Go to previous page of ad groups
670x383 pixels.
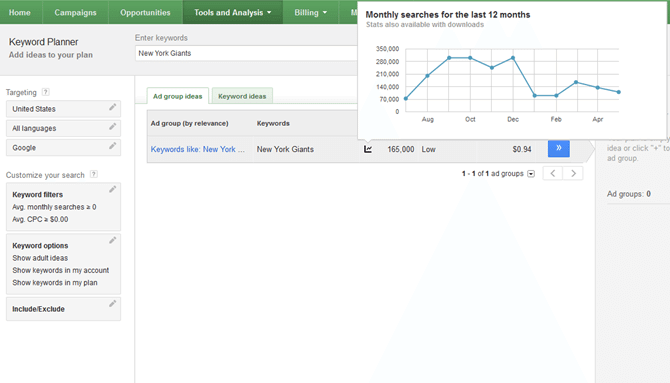[553, 174]
